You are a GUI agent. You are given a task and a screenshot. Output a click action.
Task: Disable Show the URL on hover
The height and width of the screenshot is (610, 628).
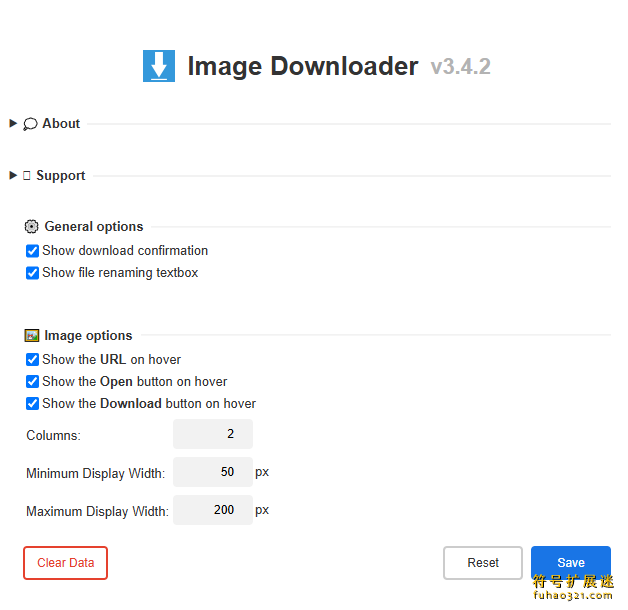(32, 360)
